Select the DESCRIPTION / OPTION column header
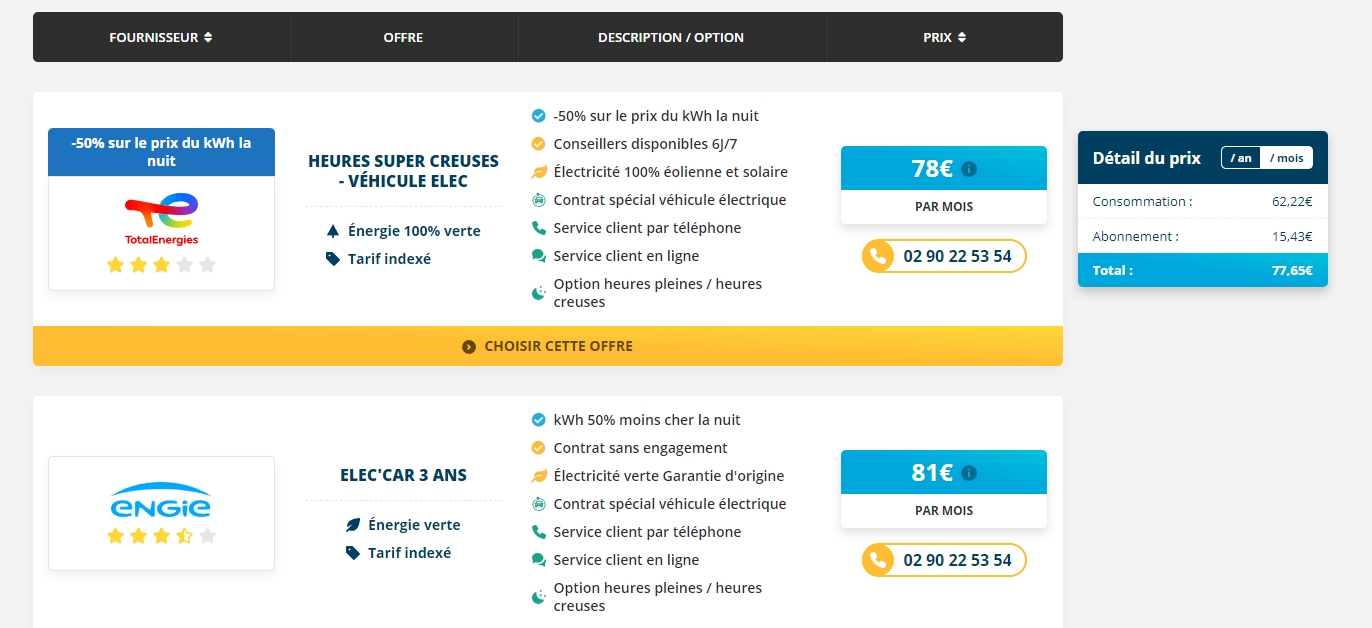This screenshot has height=628, width=1372. (x=671, y=37)
